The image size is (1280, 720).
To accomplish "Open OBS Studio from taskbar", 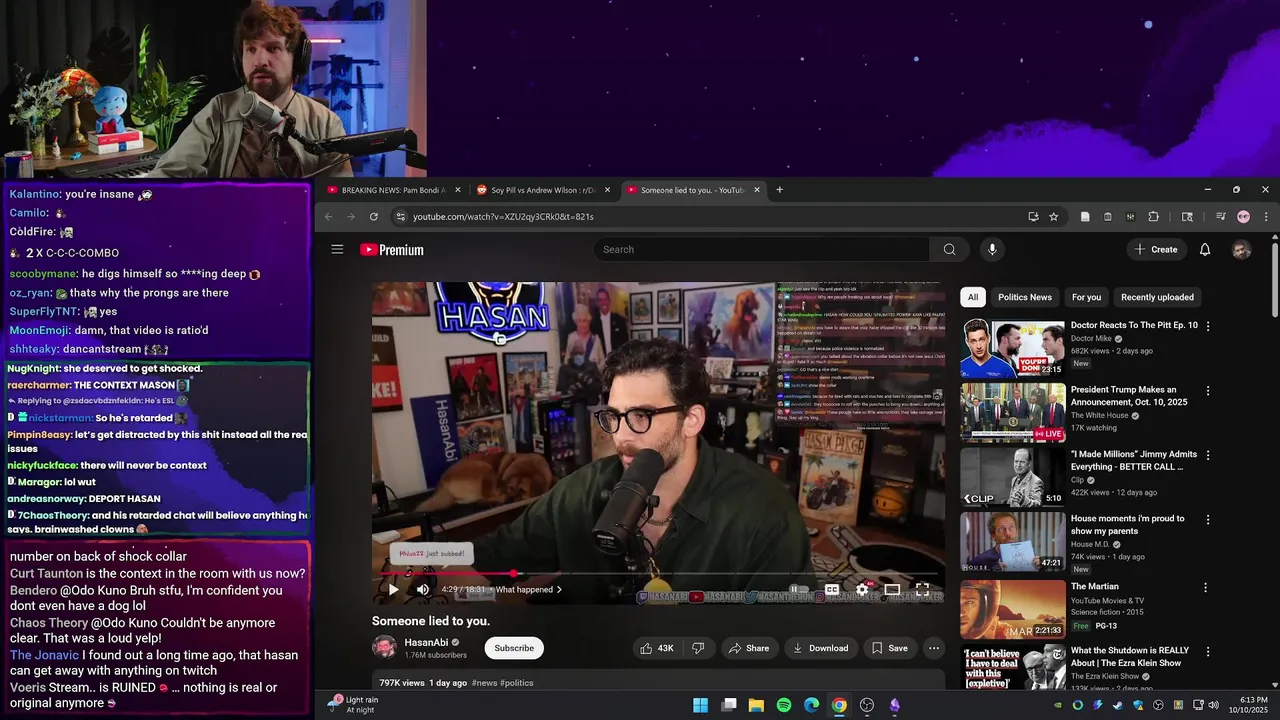I will point(867,705).
